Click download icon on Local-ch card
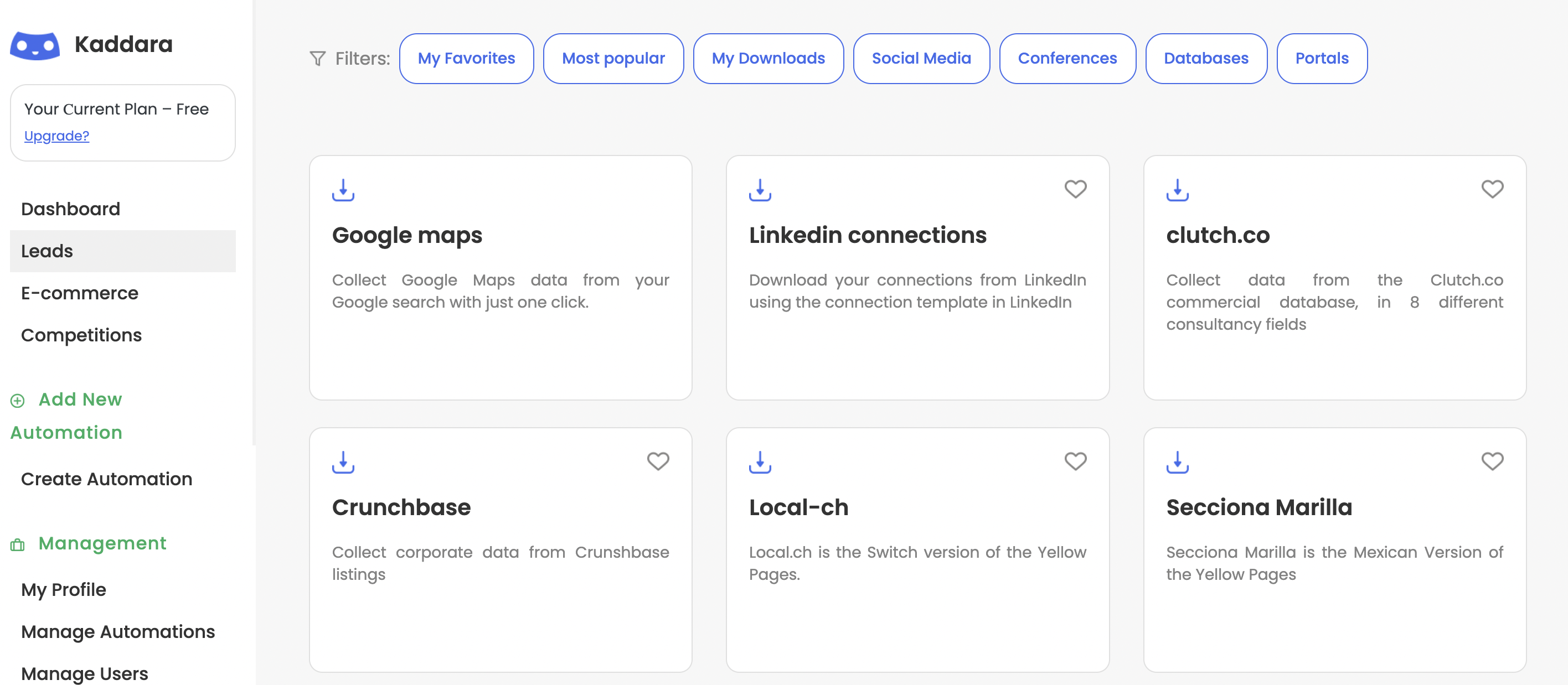This screenshot has width=1568, height=685. [760, 461]
